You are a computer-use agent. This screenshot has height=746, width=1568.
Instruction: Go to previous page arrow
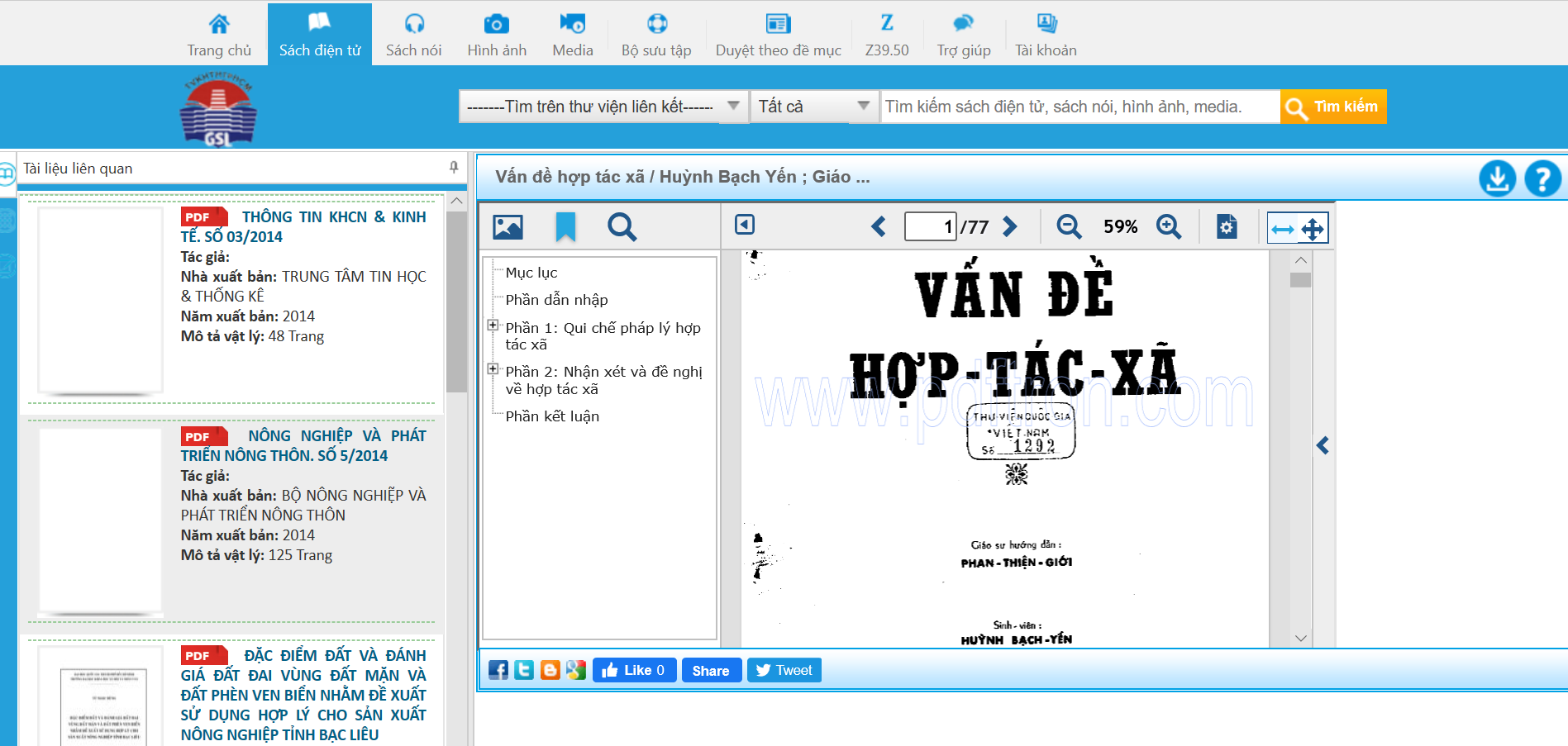[879, 226]
